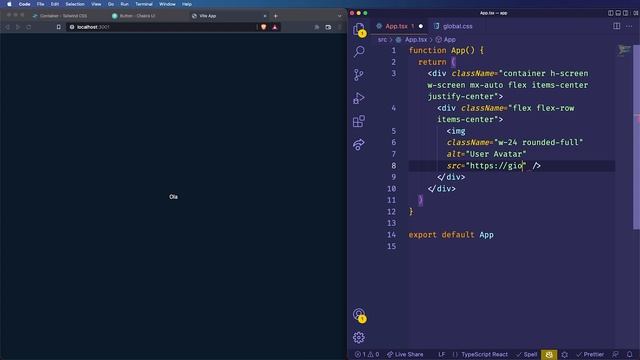The image size is (640, 360).
Task: Click Prettier in the status bar
Action: pos(590,354)
